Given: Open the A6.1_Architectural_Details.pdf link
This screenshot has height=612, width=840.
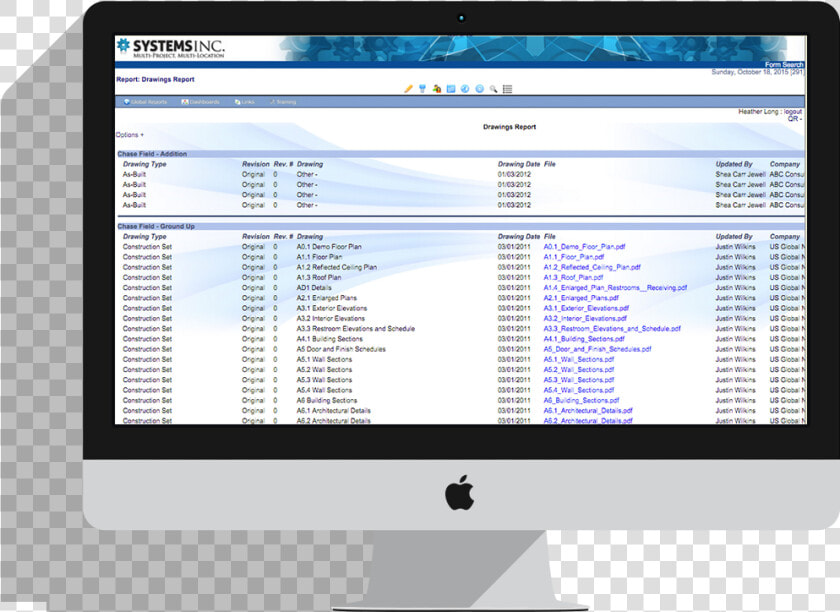Looking at the screenshot, I should tap(588, 411).
